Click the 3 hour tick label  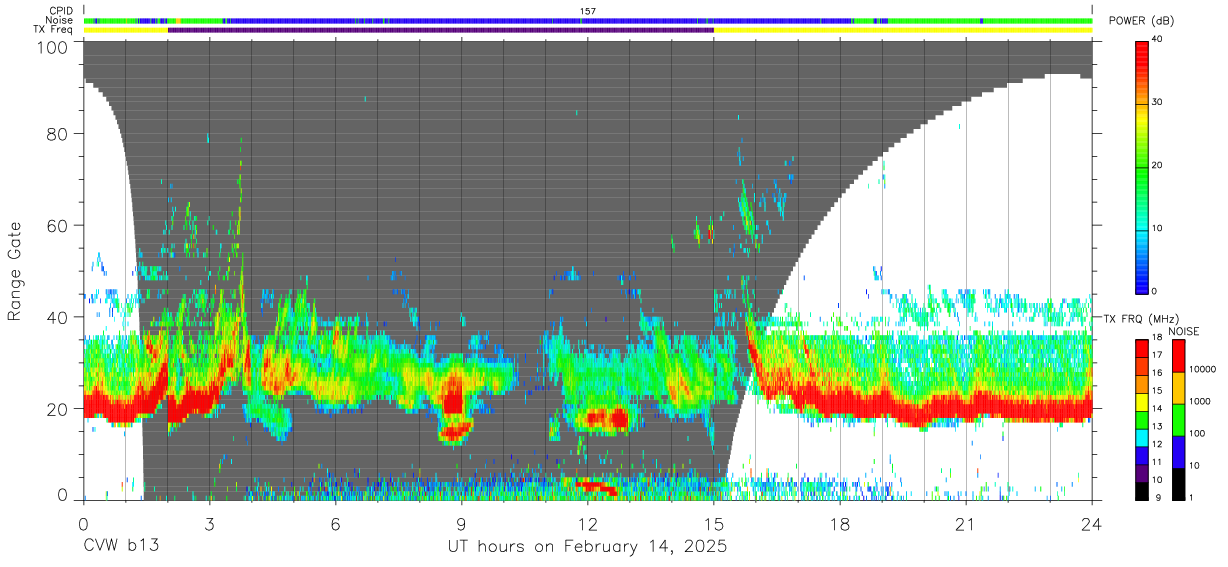click(x=209, y=525)
